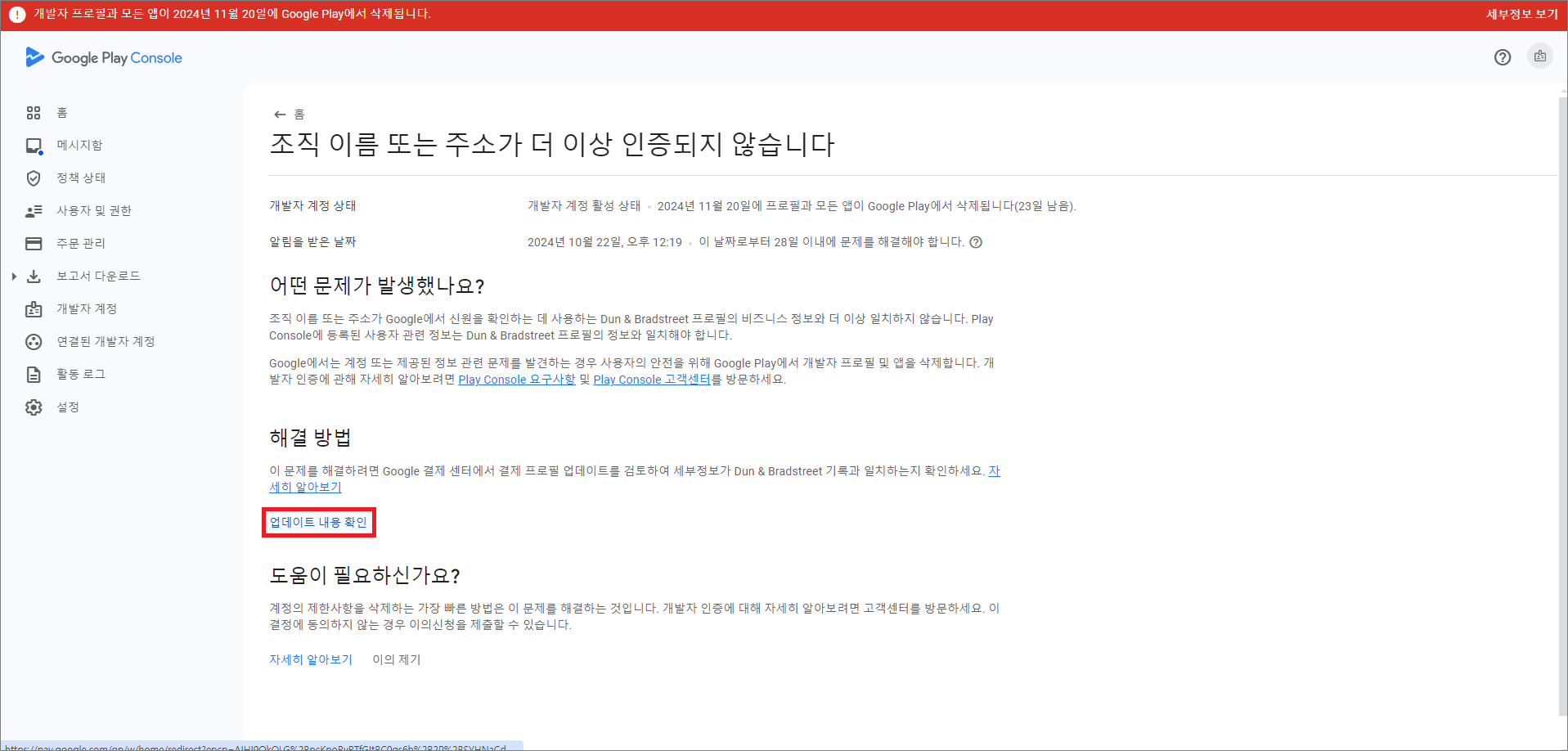Image resolution: width=1568 pixels, height=751 pixels.
Task: Click the 보고서 다운로드 download icon
Action: point(34,277)
